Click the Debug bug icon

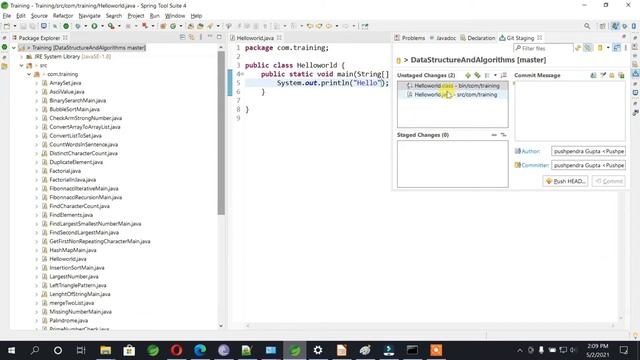coord(78,26)
